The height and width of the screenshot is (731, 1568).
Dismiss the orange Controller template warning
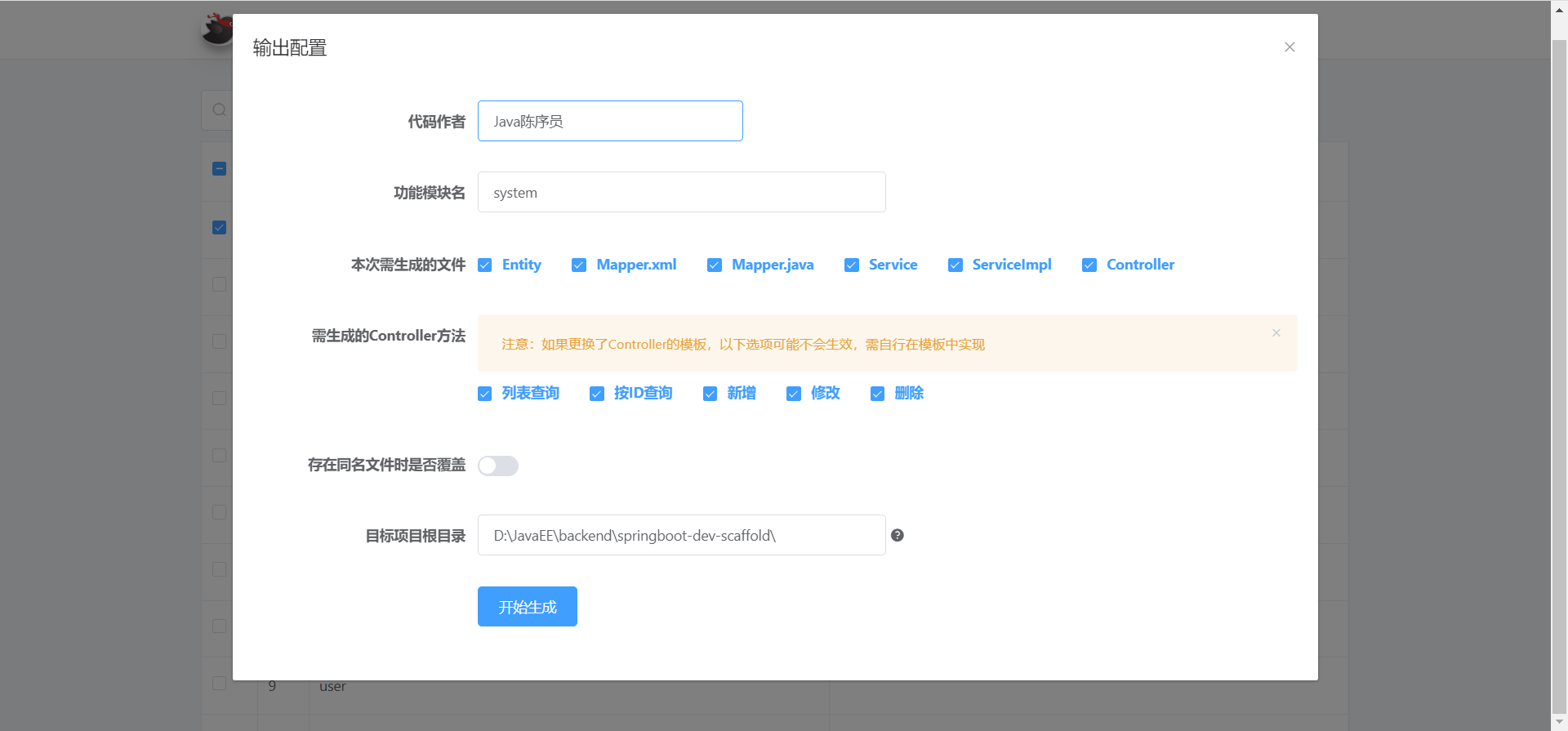(1276, 332)
